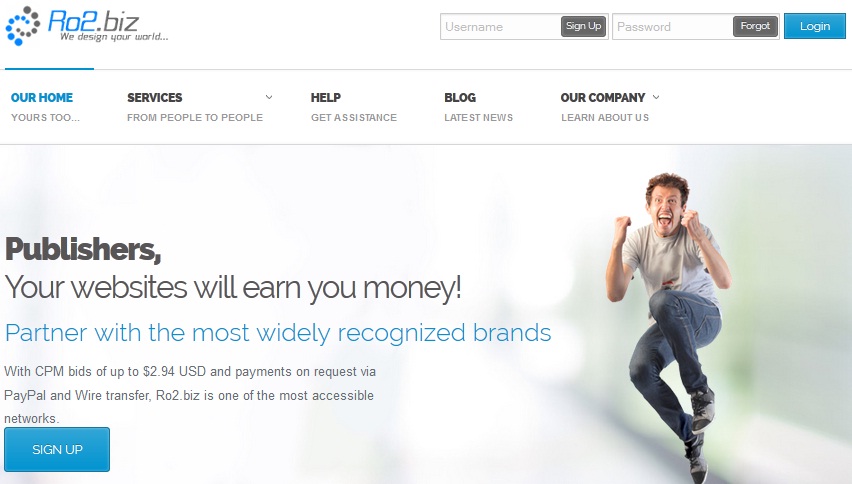Click the 'Partner with the most widely recognized brands' heading
This screenshot has width=852, height=484.
click(x=278, y=332)
